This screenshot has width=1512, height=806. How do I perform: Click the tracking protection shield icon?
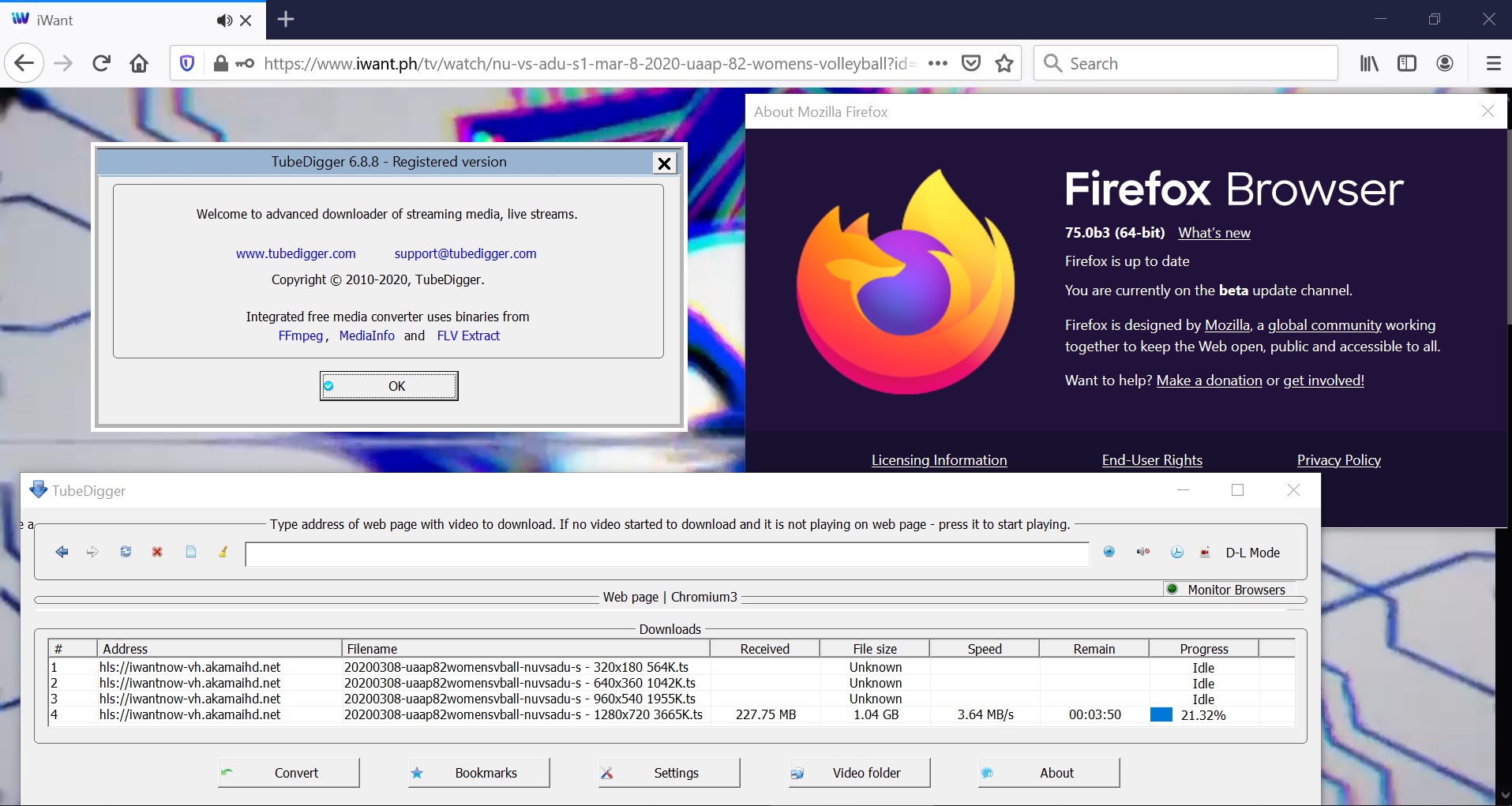187,63
